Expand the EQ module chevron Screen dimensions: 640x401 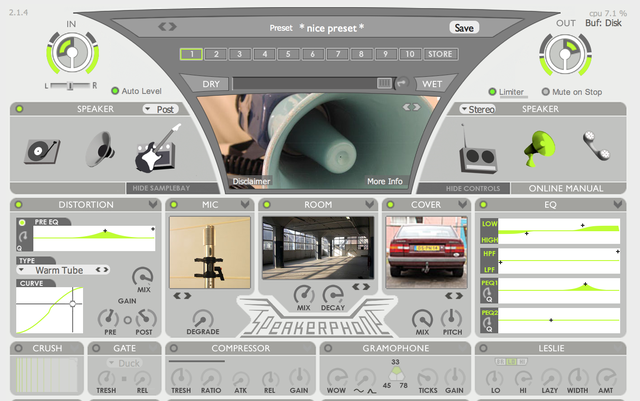618,204
